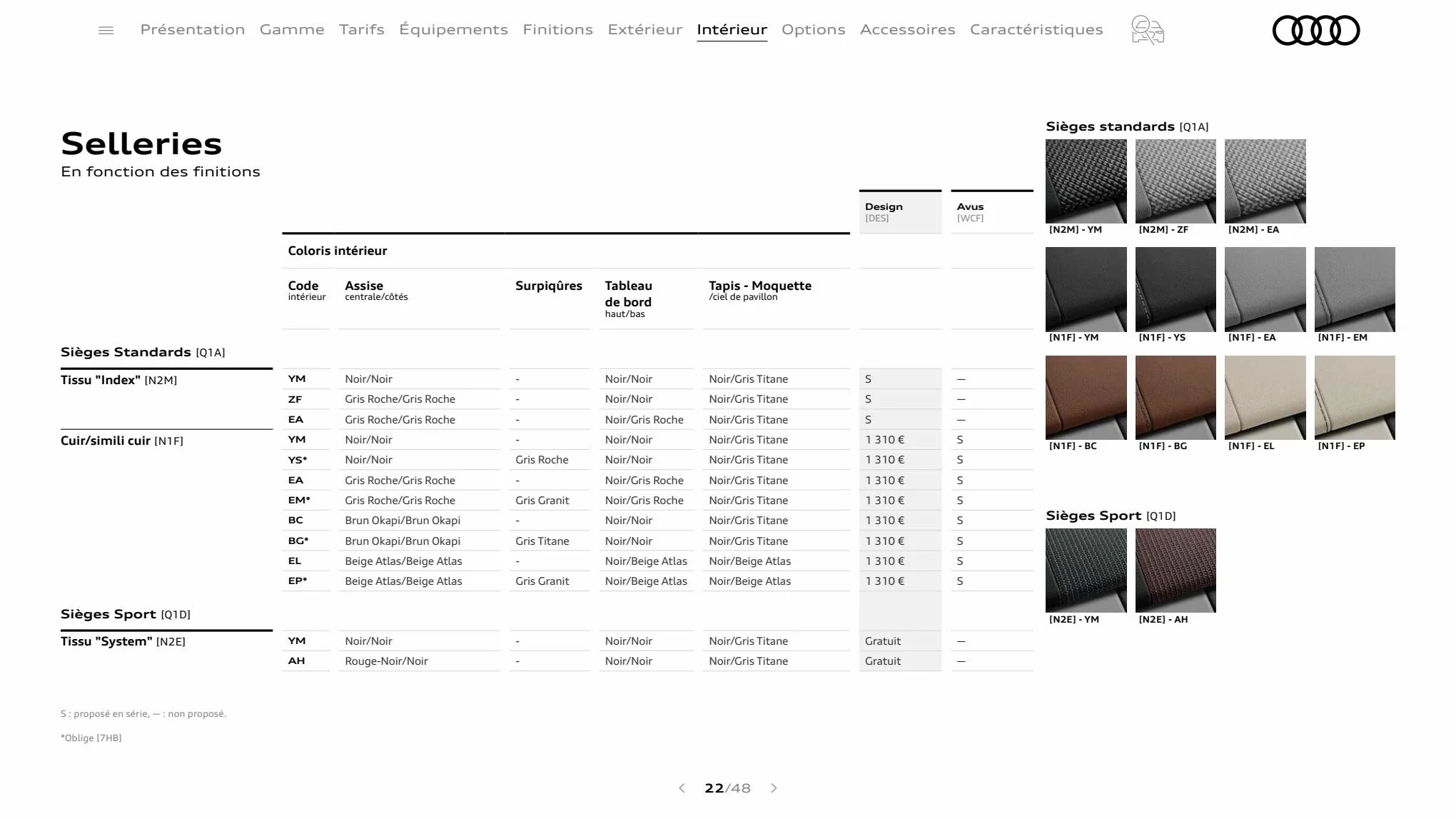
Task: Go to the Accessoires tab
Action: [908, 29]
